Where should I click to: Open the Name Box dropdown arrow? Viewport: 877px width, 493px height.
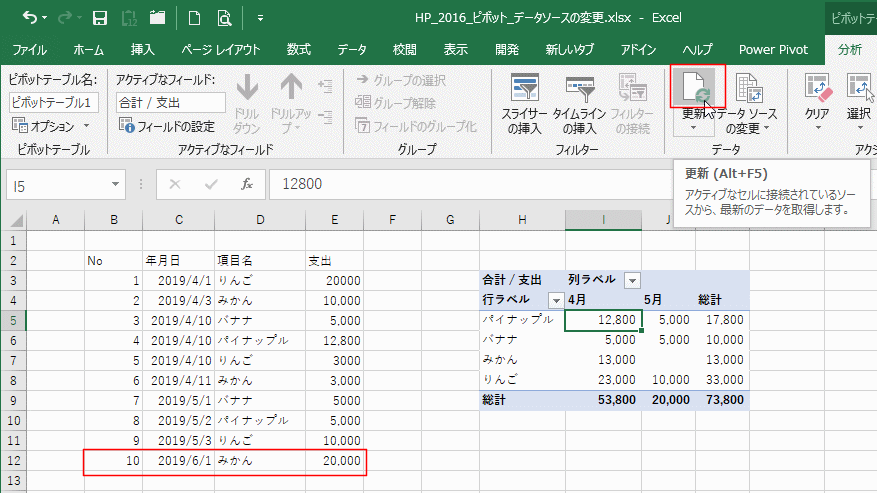tap(115, 184)
